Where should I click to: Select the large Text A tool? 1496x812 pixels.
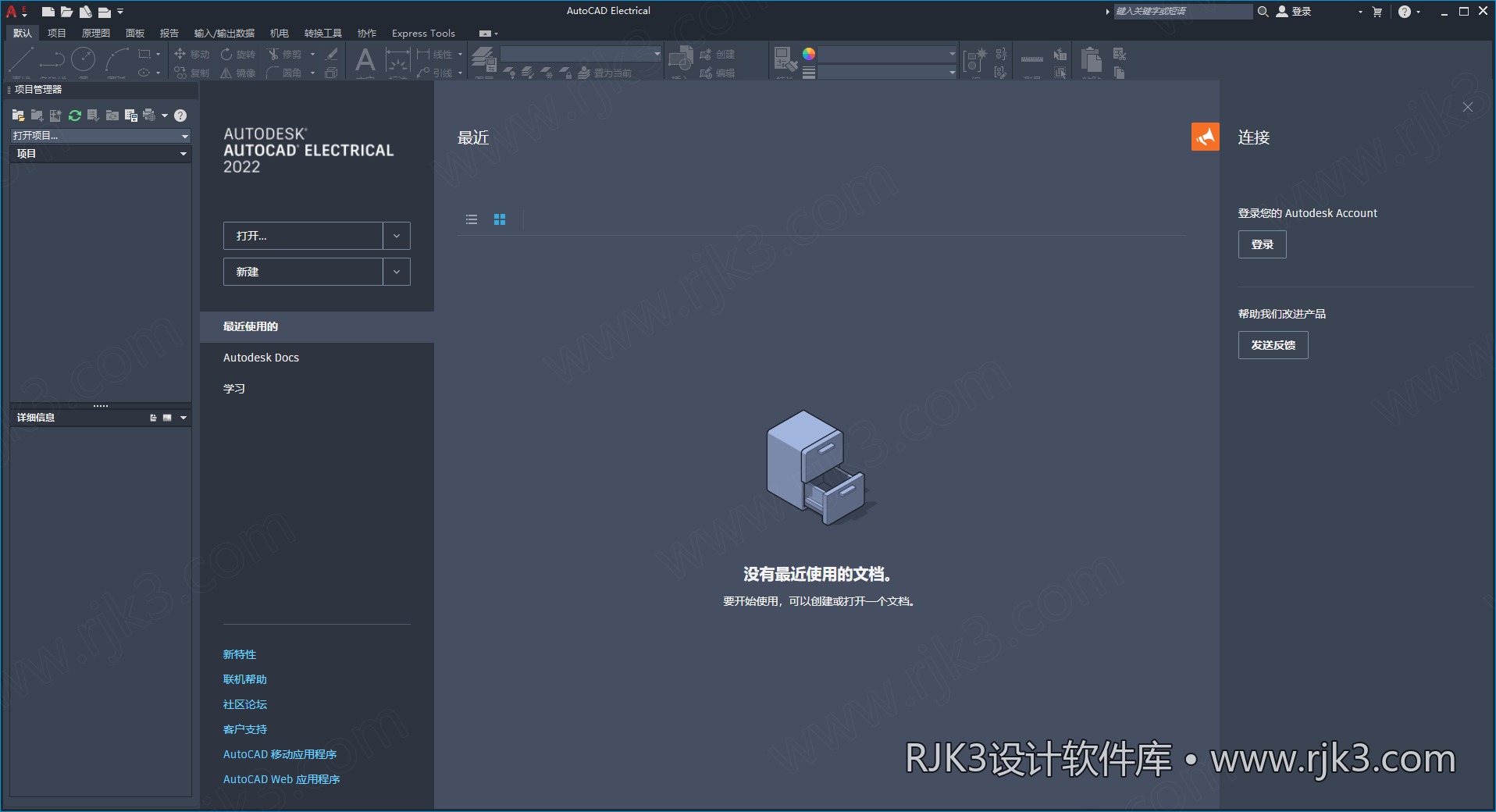pos(365,59)
